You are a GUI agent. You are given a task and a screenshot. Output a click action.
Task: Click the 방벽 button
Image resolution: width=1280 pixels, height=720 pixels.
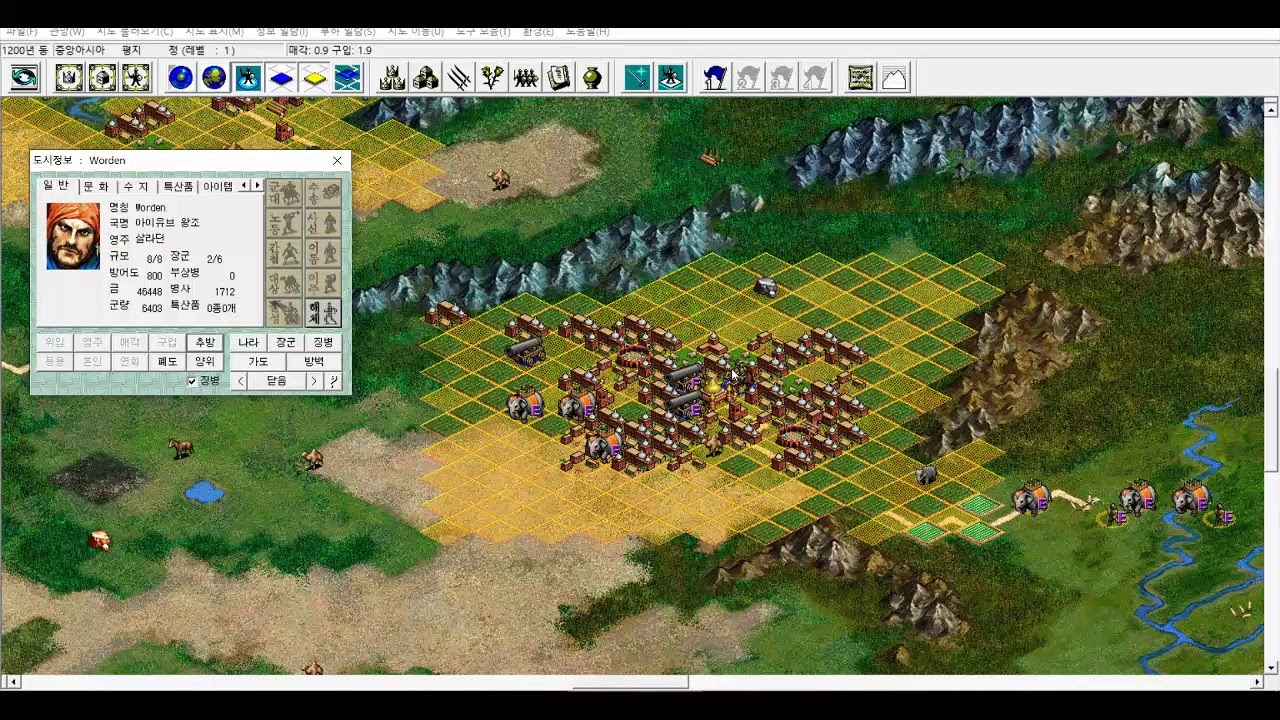314,361
